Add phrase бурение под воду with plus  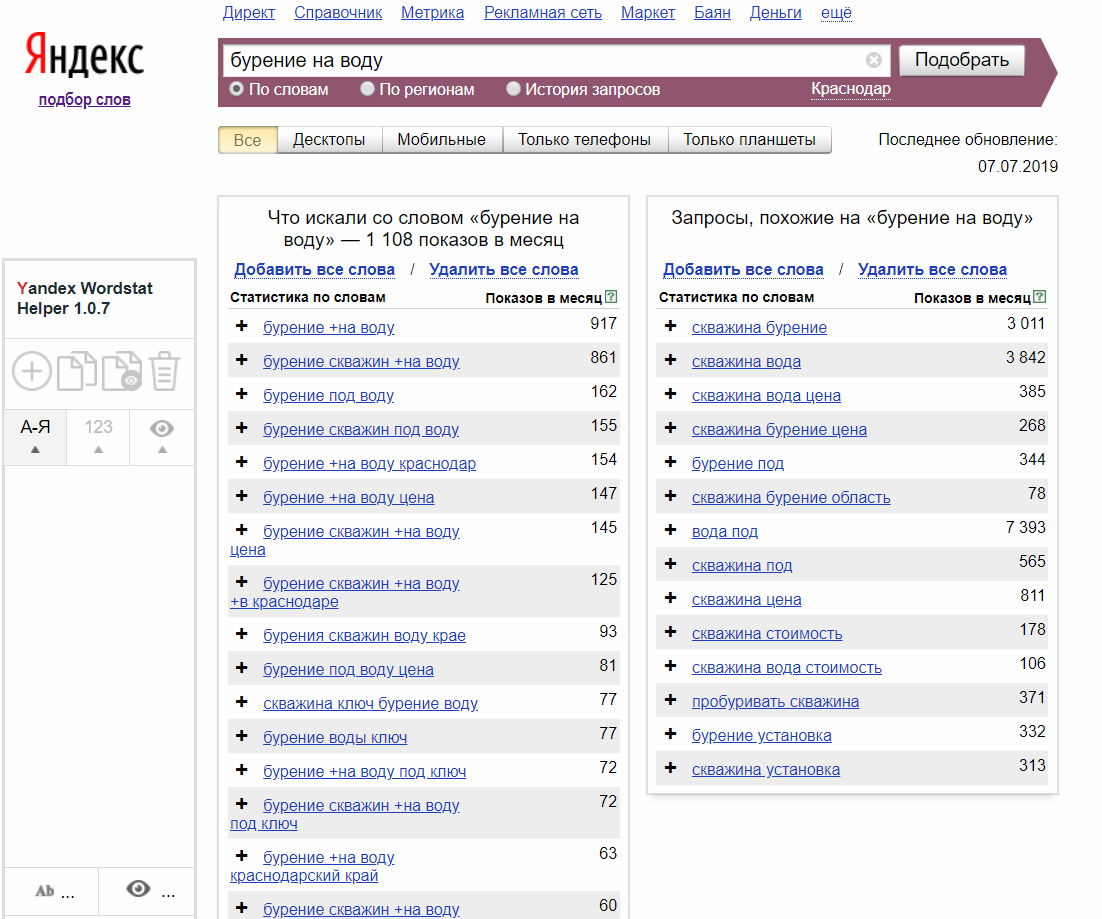(x=242, y=394)
